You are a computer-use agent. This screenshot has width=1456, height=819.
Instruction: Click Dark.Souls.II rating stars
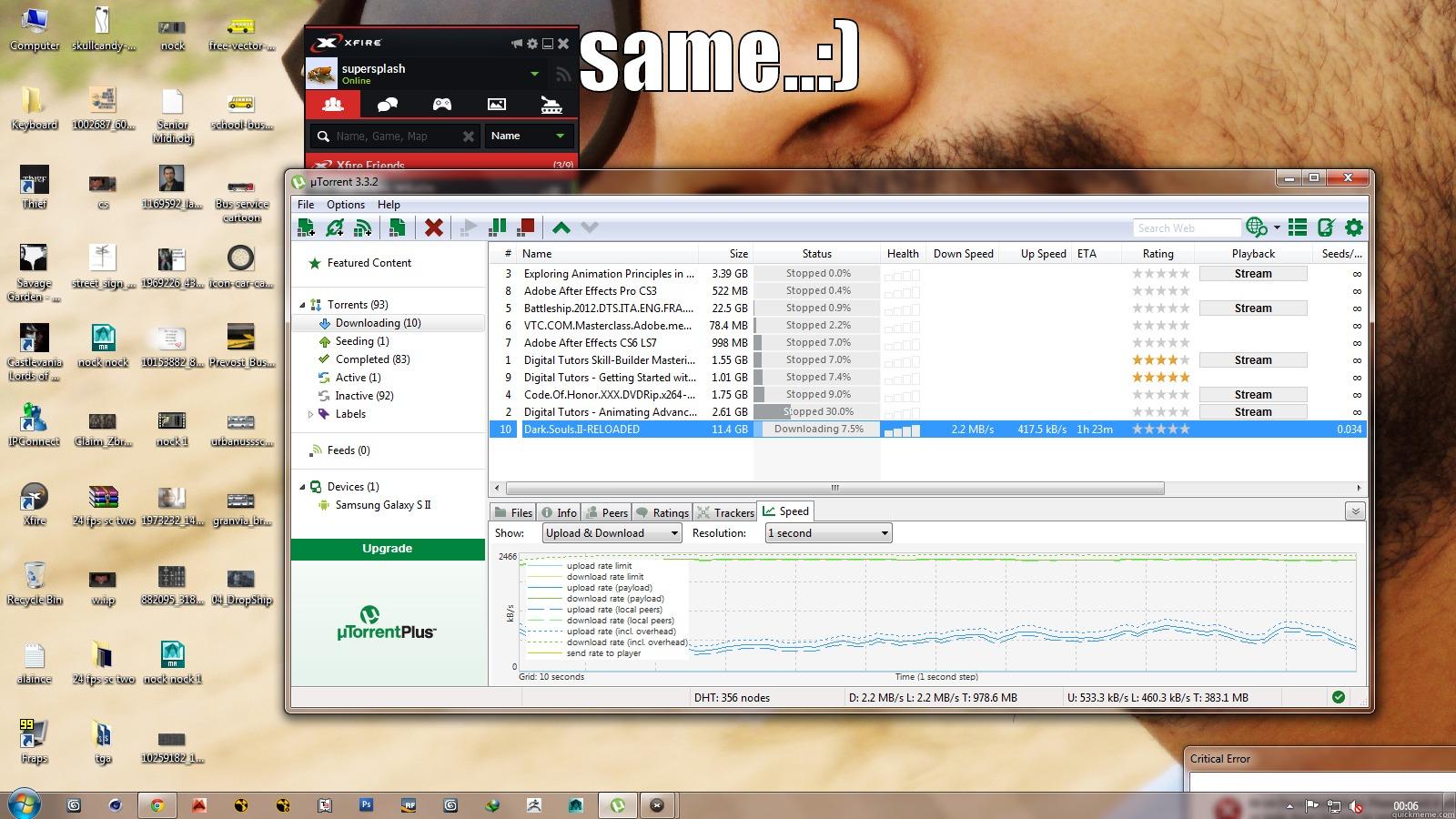(1160, 429)
